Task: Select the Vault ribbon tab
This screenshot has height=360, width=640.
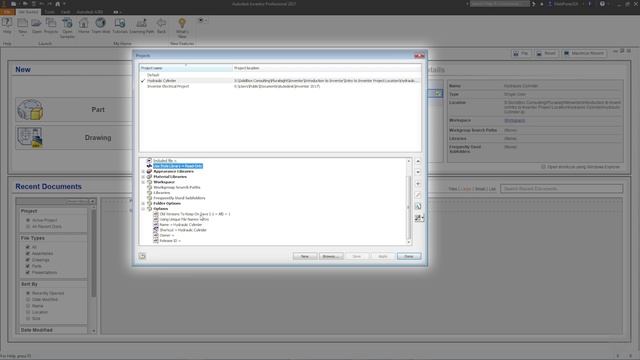Action: pos(65,12)
